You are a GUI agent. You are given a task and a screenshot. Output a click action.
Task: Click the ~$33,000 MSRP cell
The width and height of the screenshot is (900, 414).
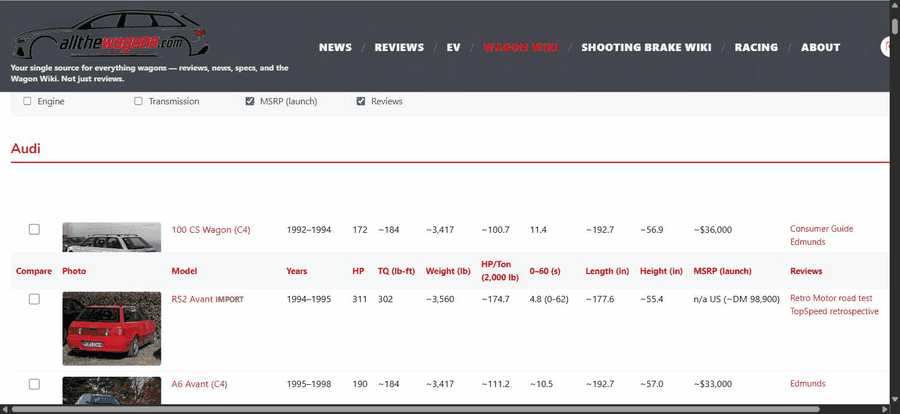click(713, 384)
